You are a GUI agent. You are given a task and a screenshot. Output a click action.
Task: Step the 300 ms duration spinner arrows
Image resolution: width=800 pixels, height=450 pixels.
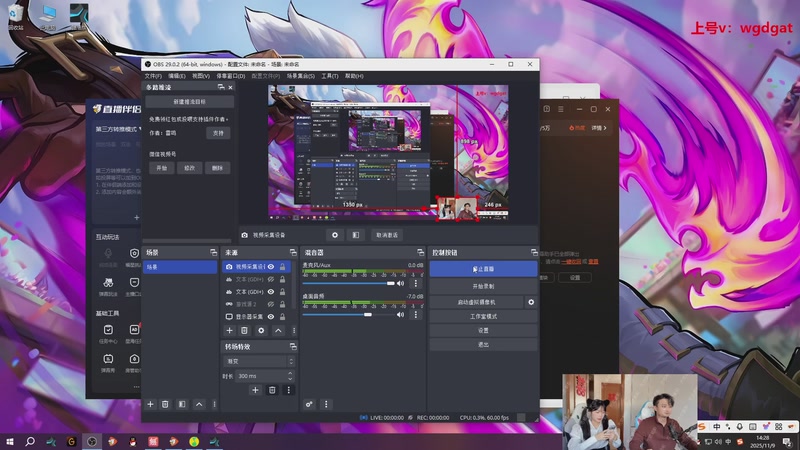click(290, 376)
